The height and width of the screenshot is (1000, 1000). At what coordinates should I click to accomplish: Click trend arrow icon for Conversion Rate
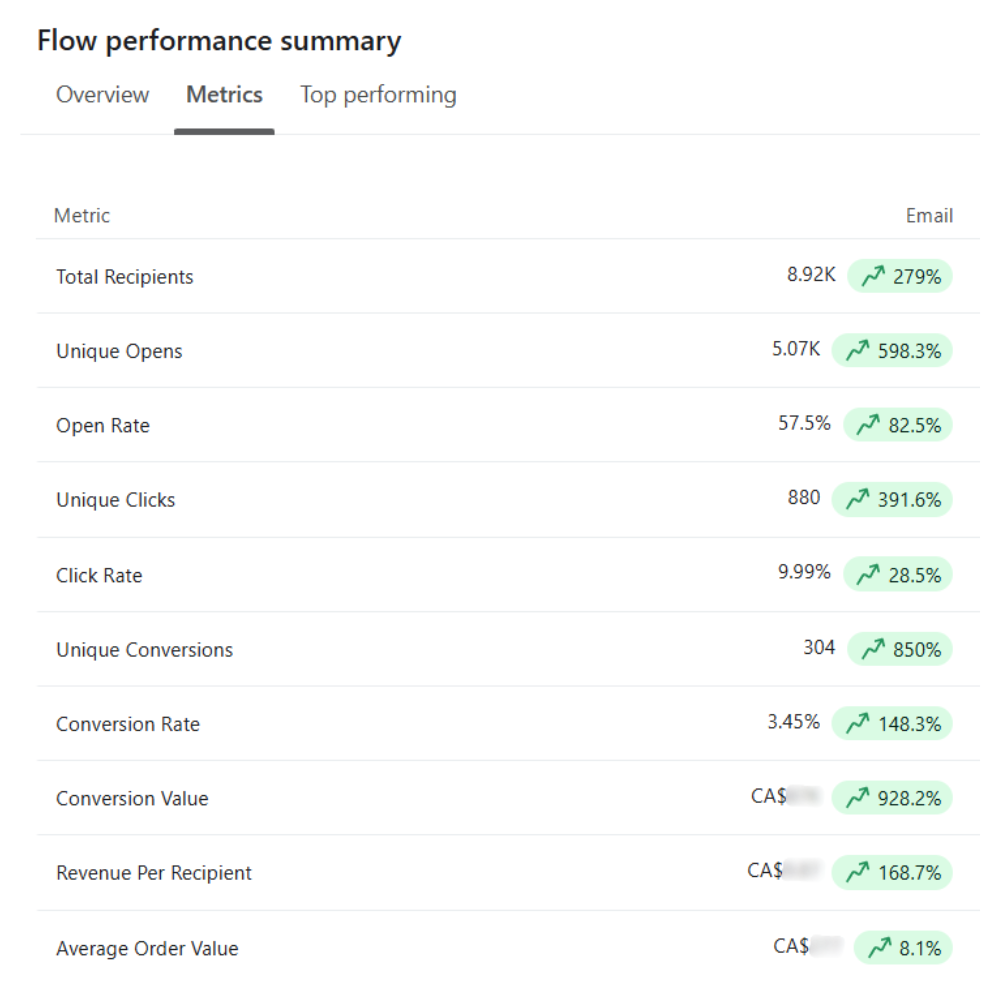[857, 723]
